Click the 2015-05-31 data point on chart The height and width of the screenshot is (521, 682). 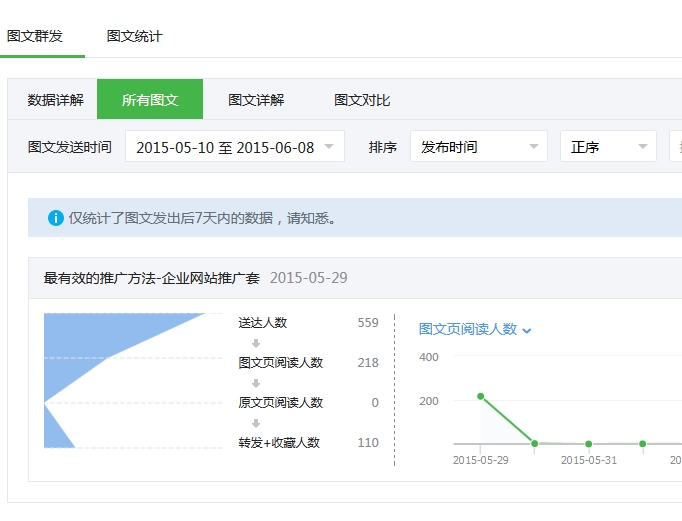[x=588, y=443]
